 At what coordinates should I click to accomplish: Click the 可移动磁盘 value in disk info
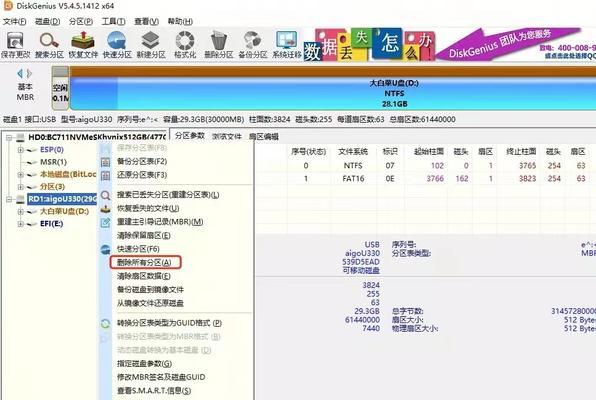(361, 271)
